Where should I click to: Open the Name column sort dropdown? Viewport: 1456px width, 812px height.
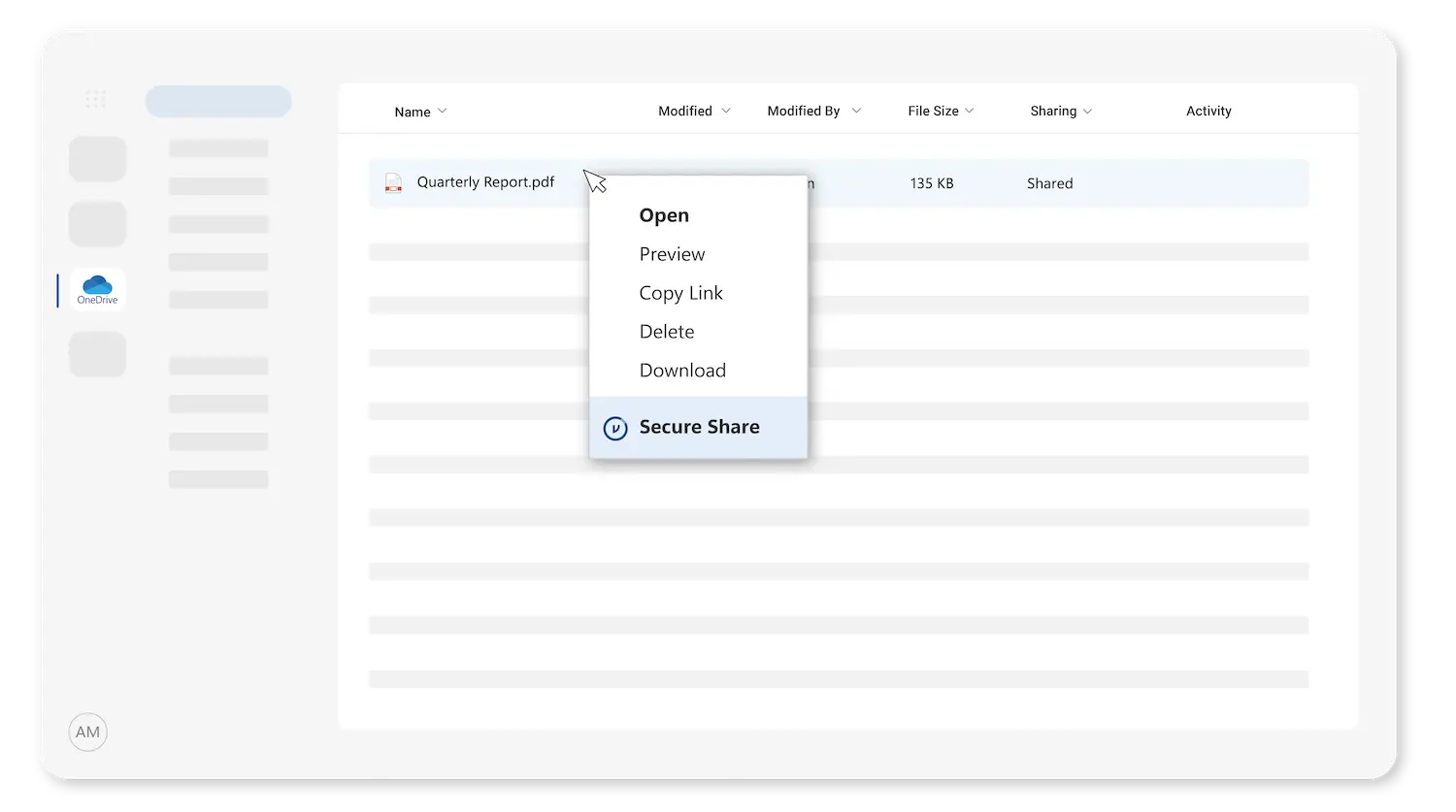[442, 111]
